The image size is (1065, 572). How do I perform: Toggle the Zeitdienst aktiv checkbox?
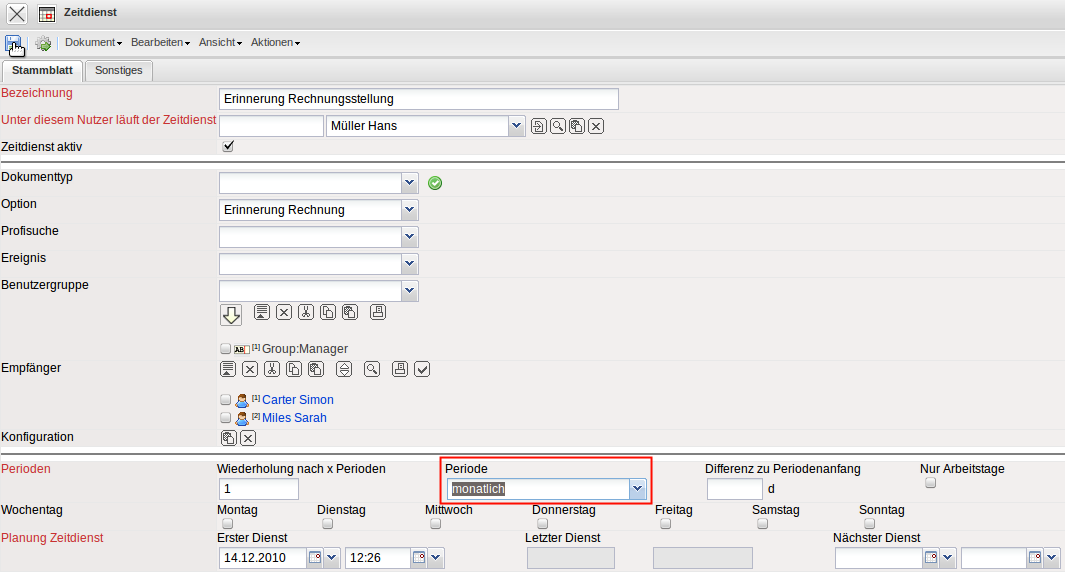click(x=228, y=146)
